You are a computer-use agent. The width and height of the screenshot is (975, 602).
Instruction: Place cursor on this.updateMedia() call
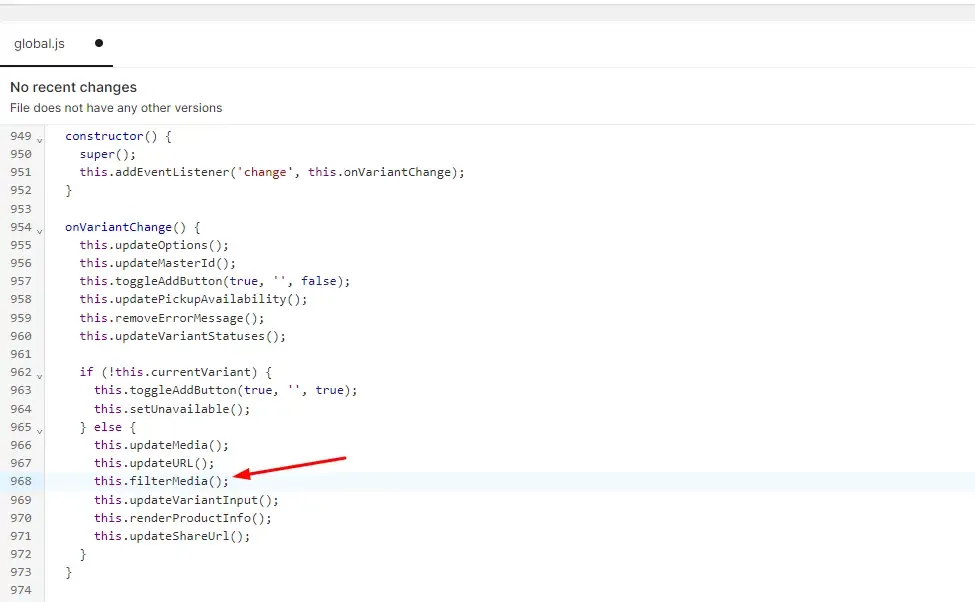pyautogui.click(x=161, y=445)
